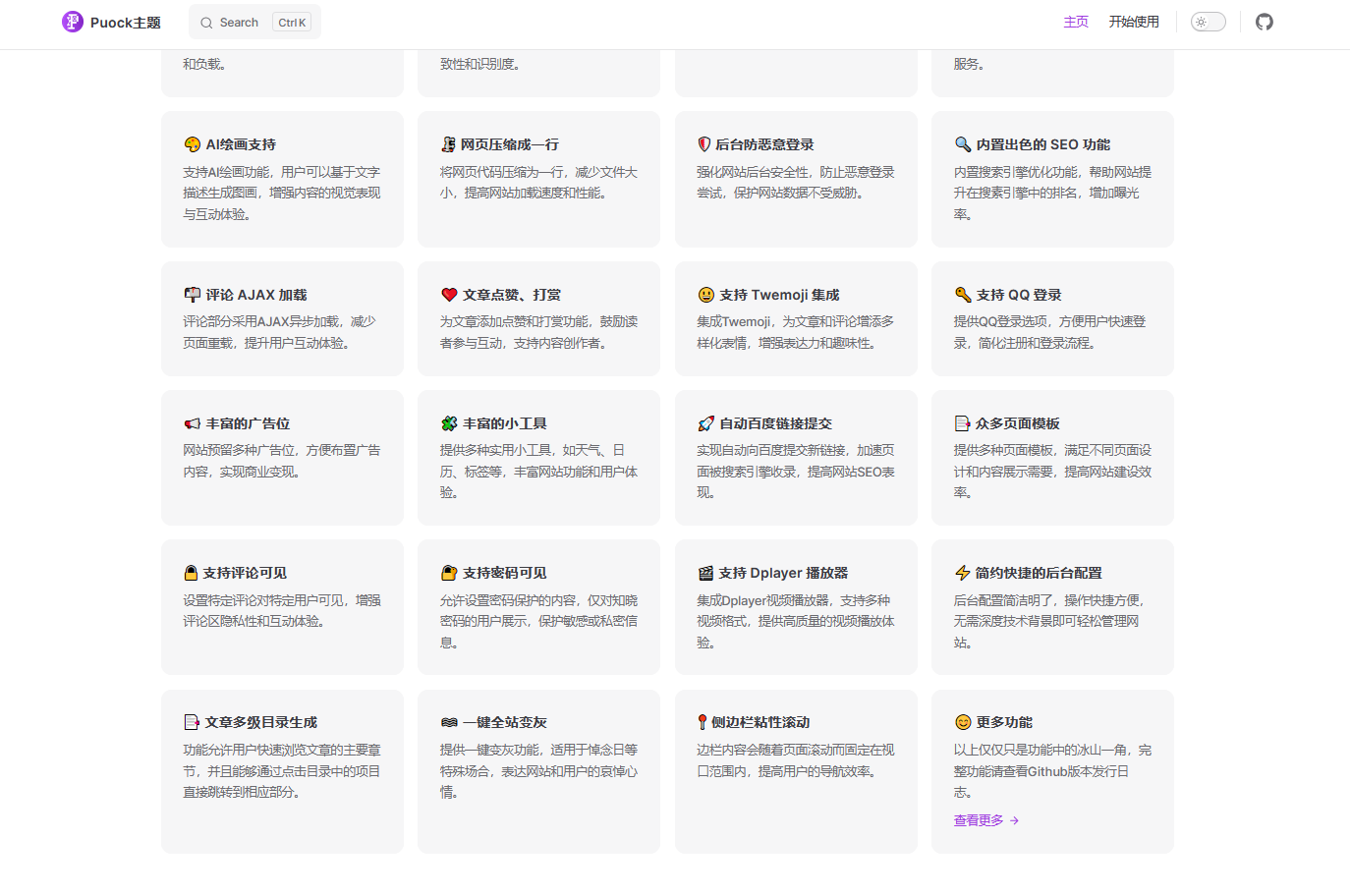The image size is (1350, 896).
Task: Click the smiley icon on 更多功能 card
Action: [x=962, y=722]
